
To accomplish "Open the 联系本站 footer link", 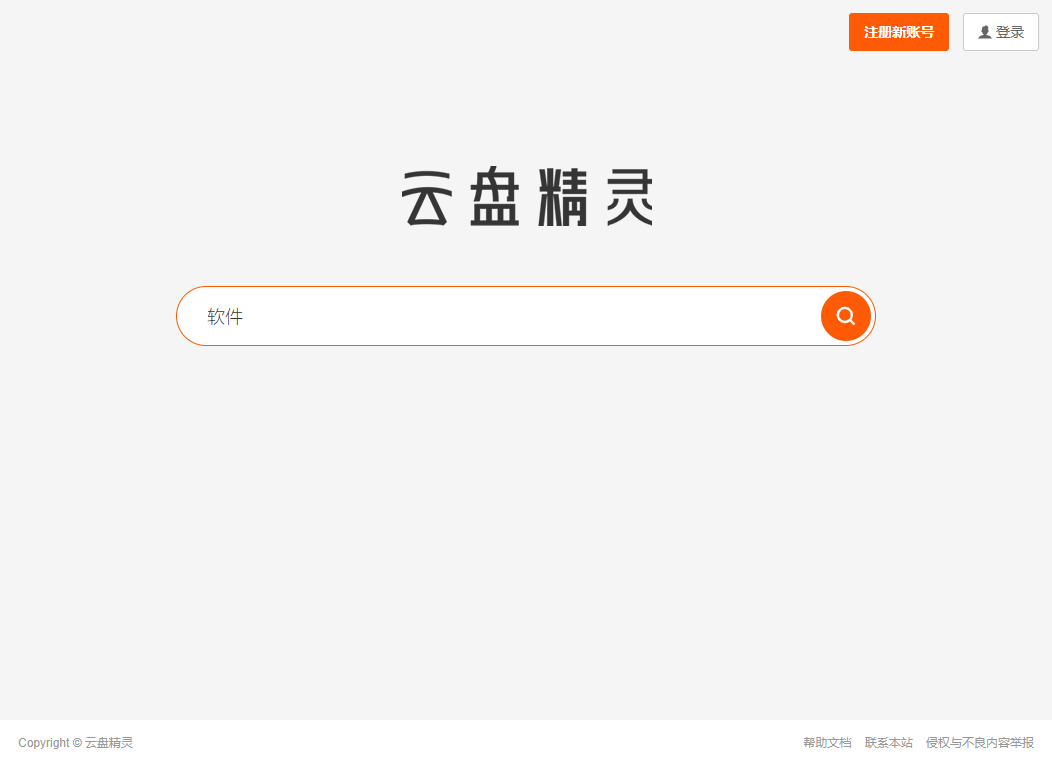I will (x=888, y=742).
